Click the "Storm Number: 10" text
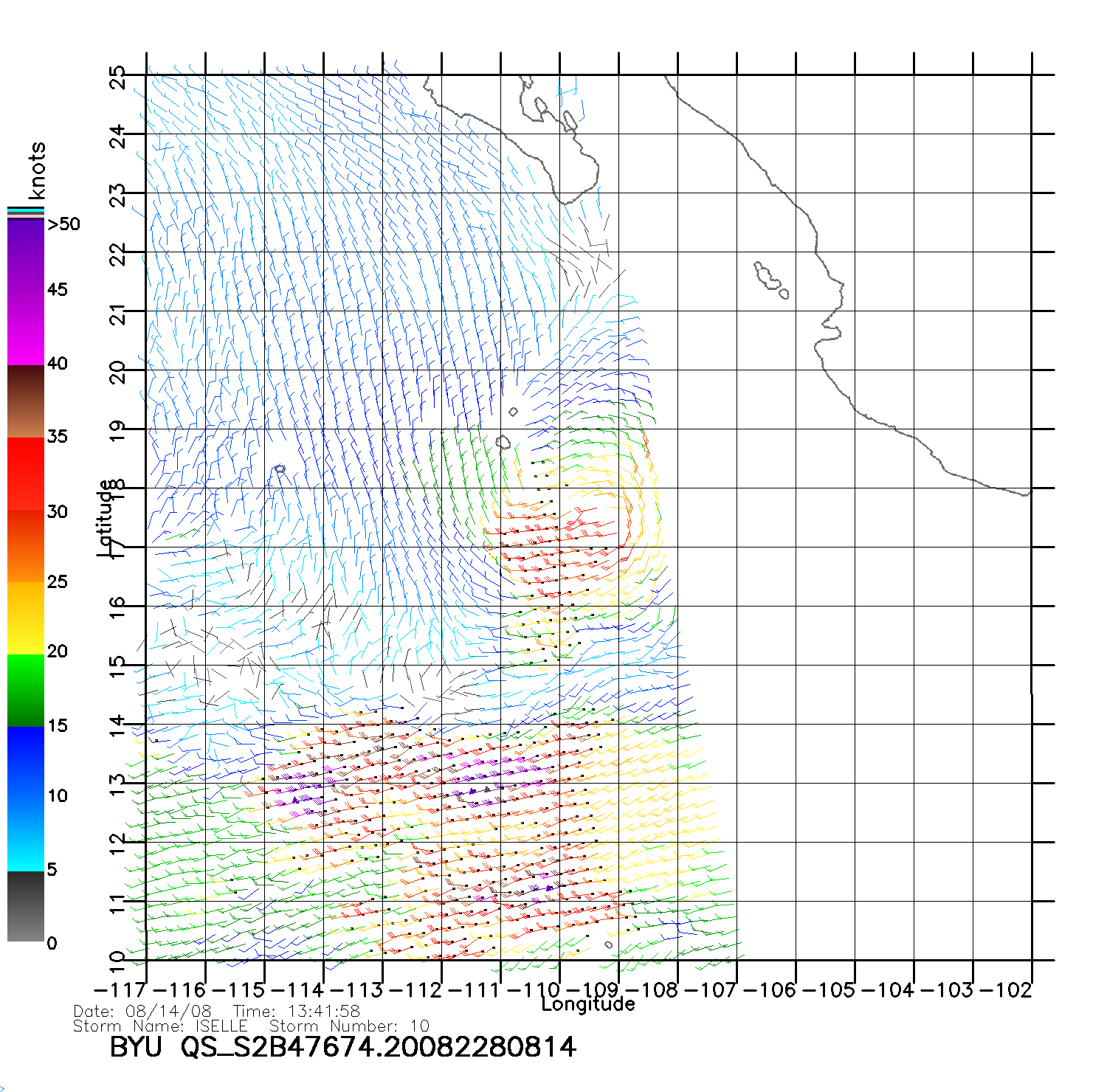The image size is (1107, 1092). point(348,1026)
